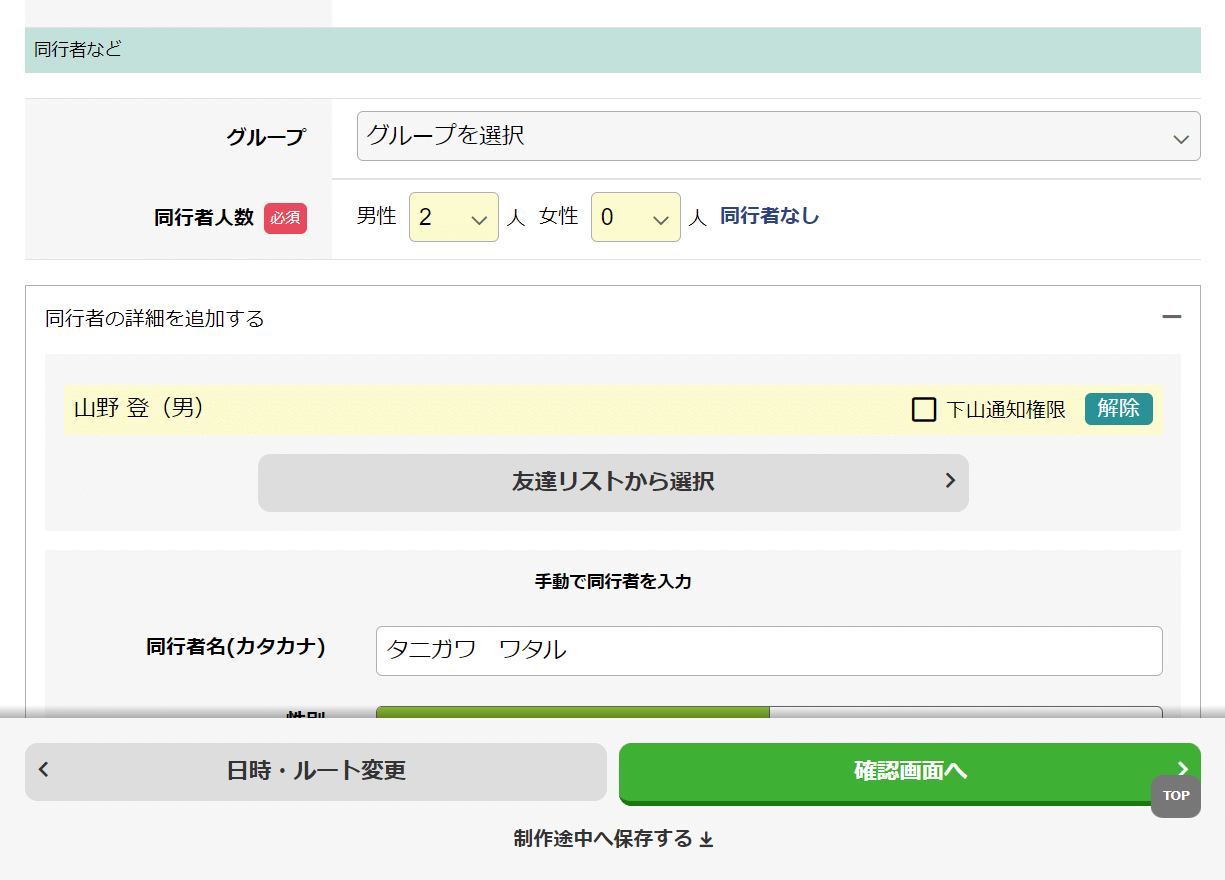Open 友達リストから選択

coord(613,482)
